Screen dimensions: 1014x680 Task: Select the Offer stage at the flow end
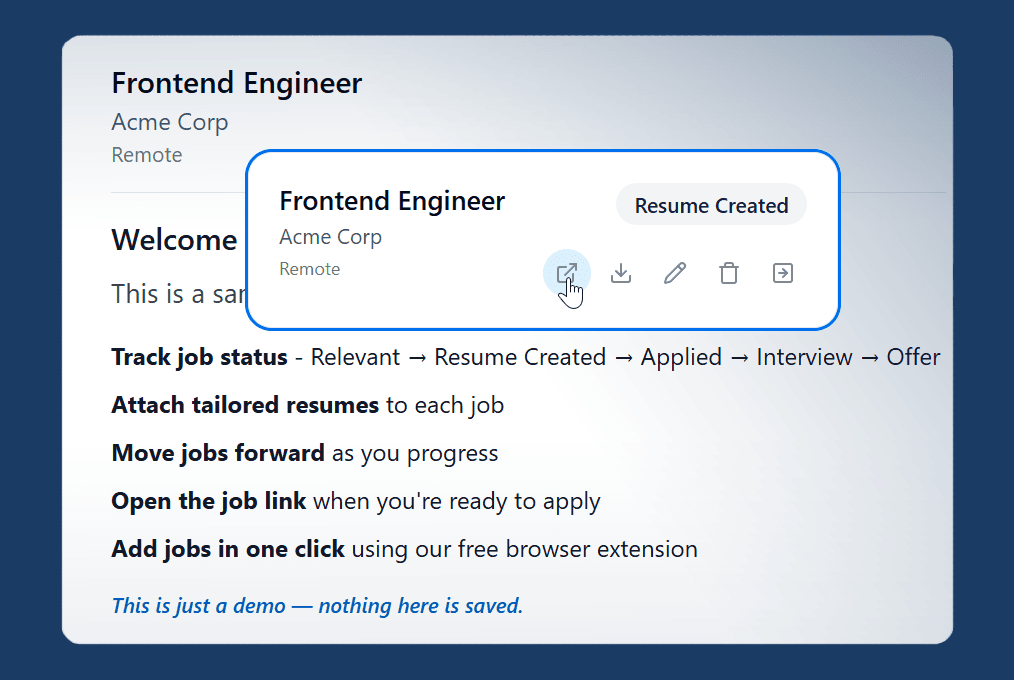click(x=913, y=357)
